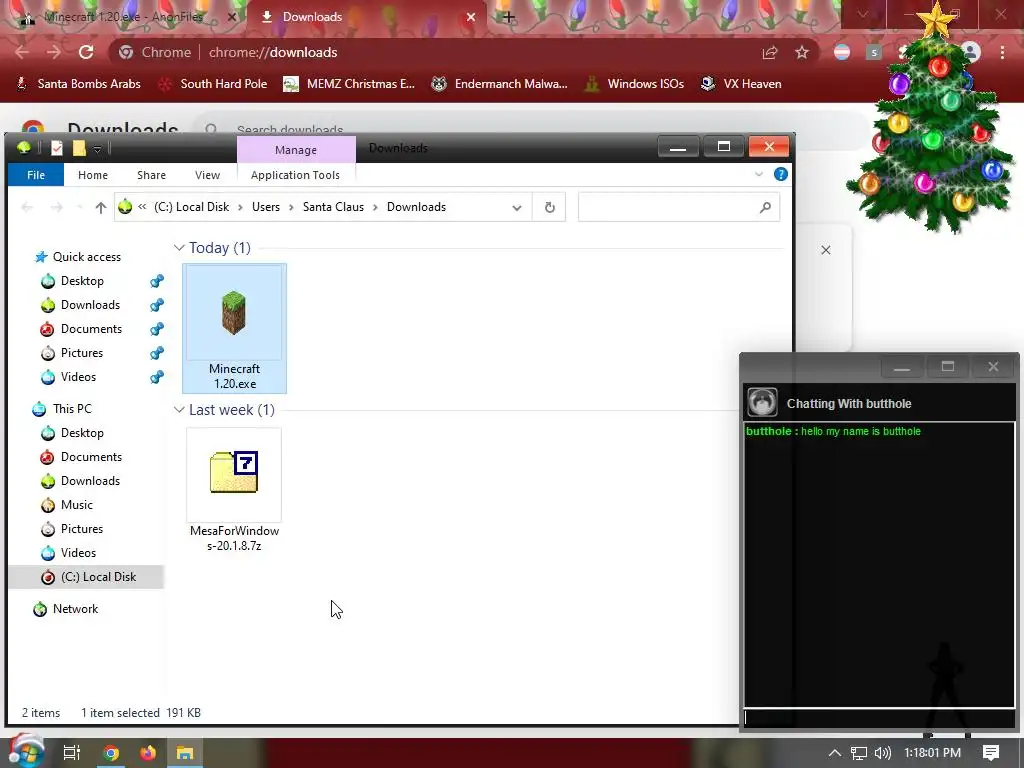This screenshot has height=768, width=1024.
Task: Open the Santa Bombs Arabs bookmark
Action: [x=78, y=84]
